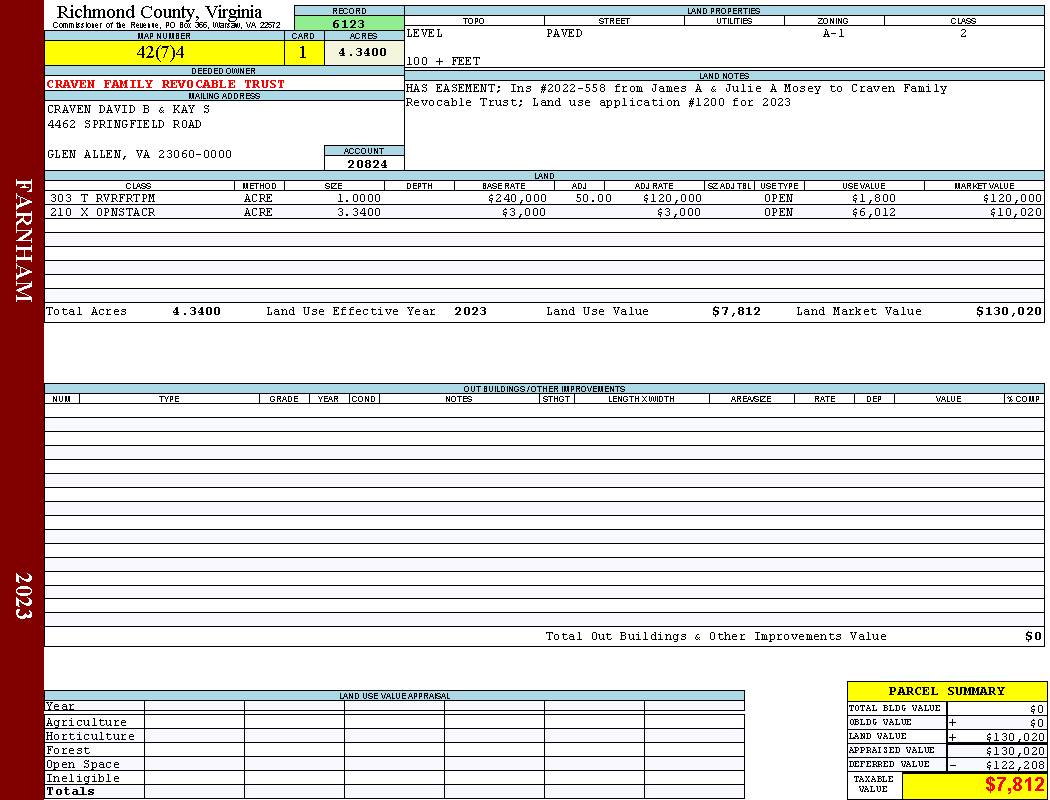Click red taxable value $7,812

click(x=1015, y=785)
